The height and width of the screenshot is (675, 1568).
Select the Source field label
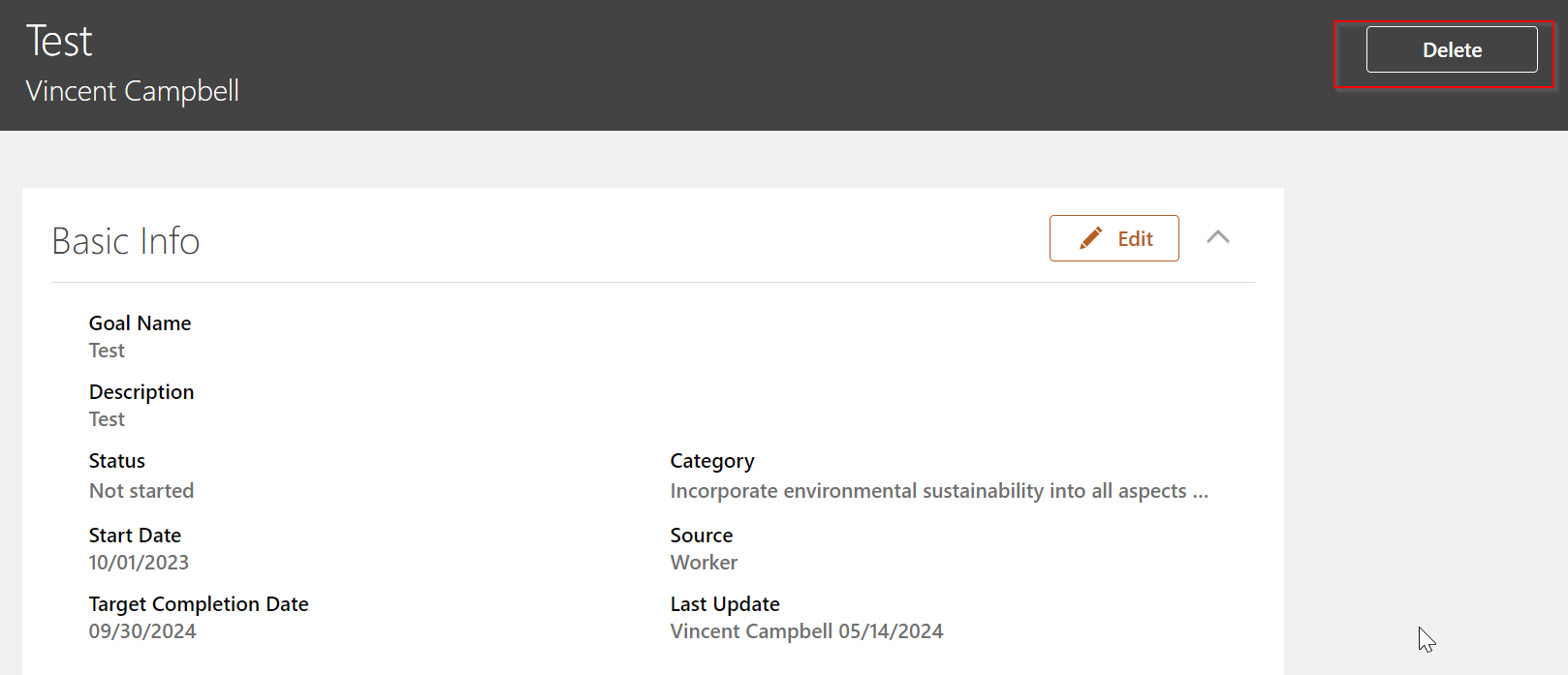point(701,534)
